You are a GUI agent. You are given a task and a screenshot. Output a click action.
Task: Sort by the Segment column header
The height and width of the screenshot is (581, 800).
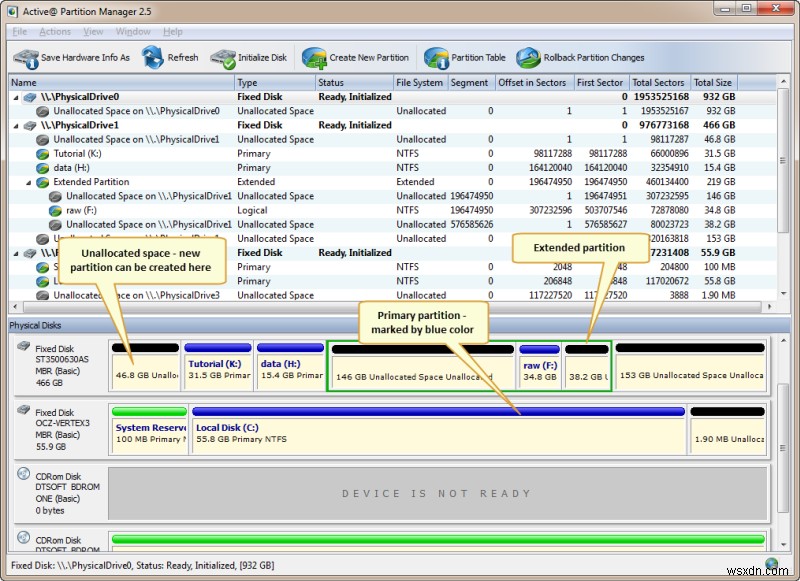click(471, 83)
